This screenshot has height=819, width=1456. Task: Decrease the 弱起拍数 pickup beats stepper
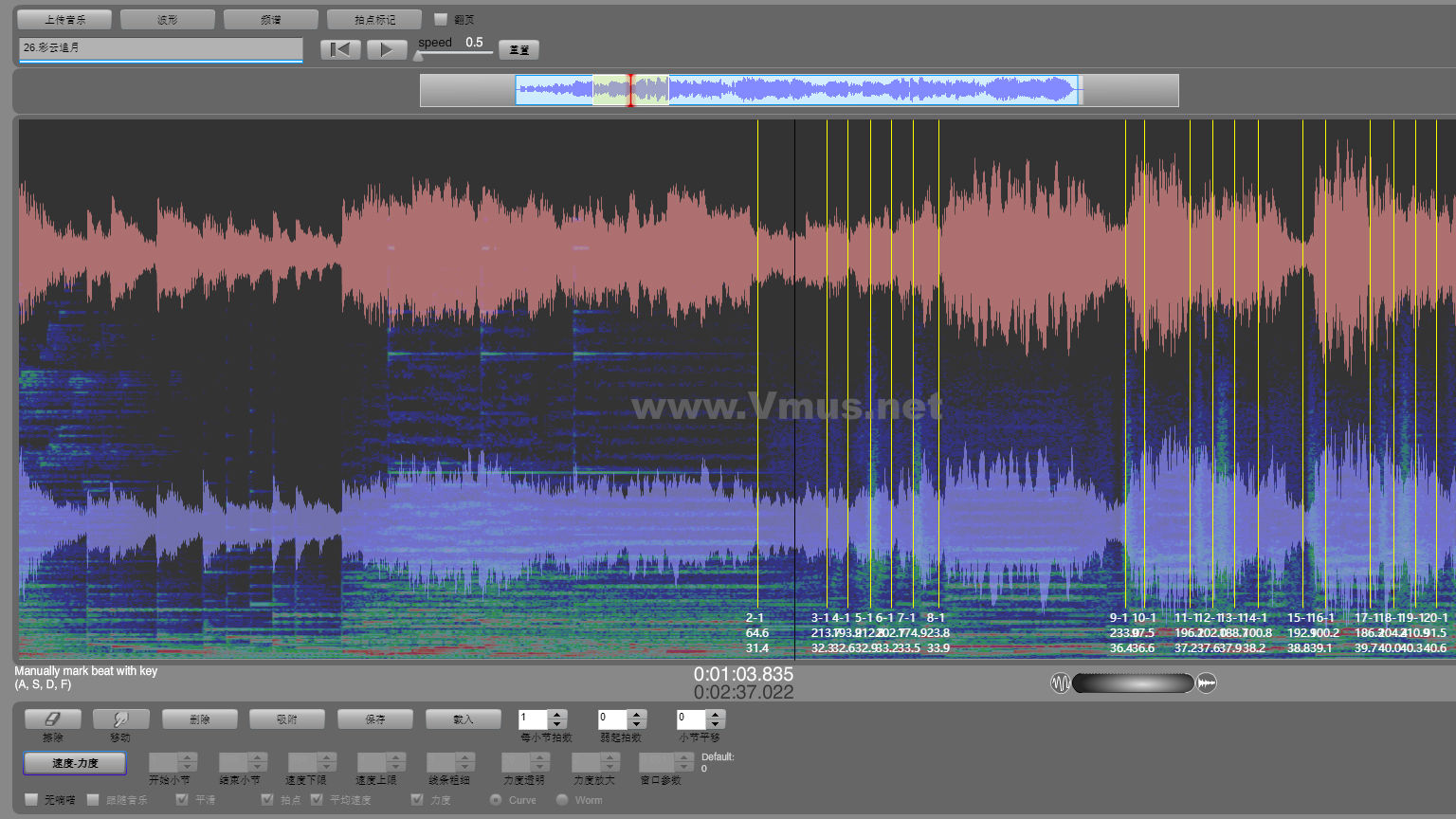pyautogui.click(x=637, y=724)
